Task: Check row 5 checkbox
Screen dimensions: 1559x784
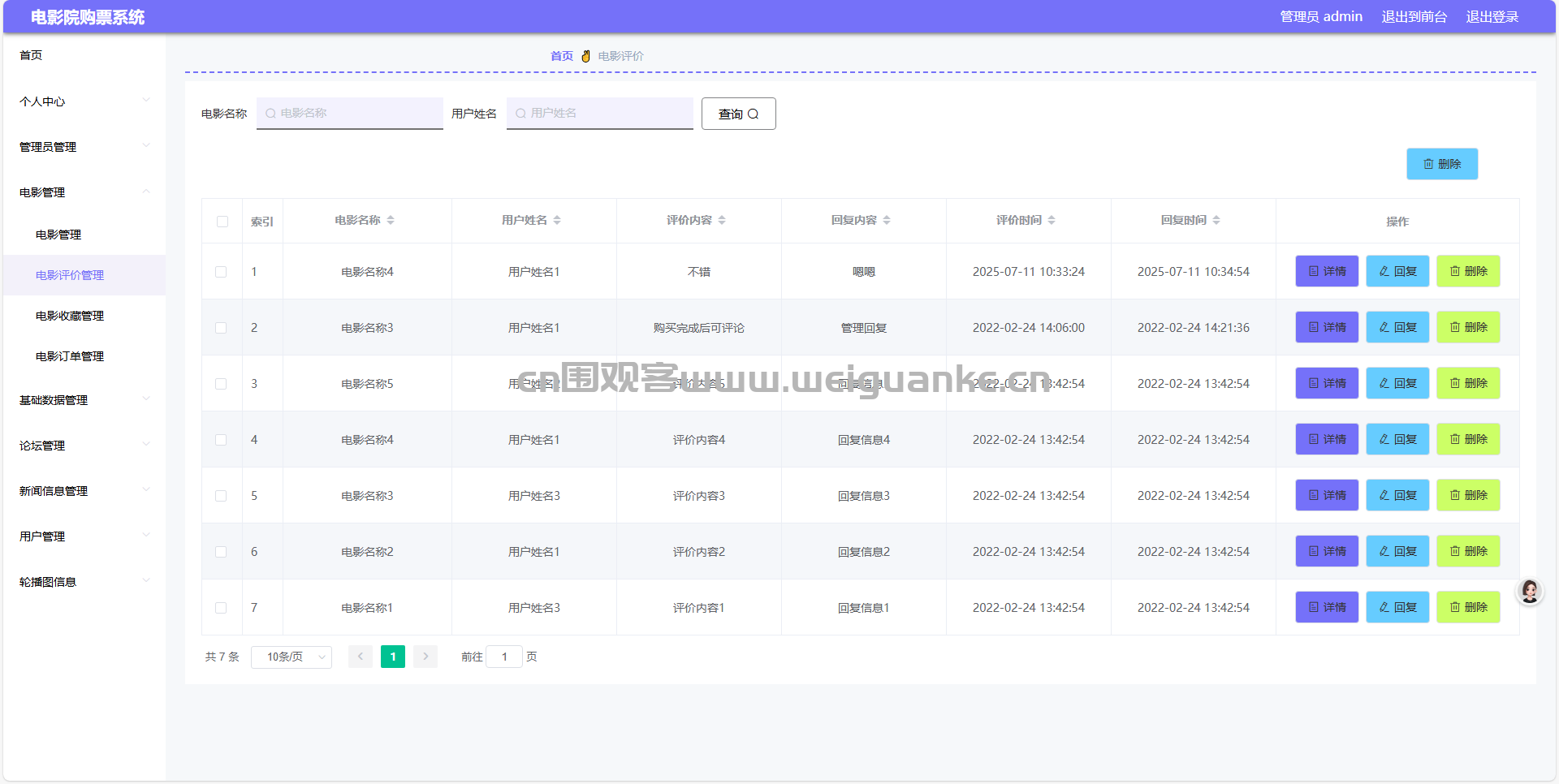Action: [221, 496]
